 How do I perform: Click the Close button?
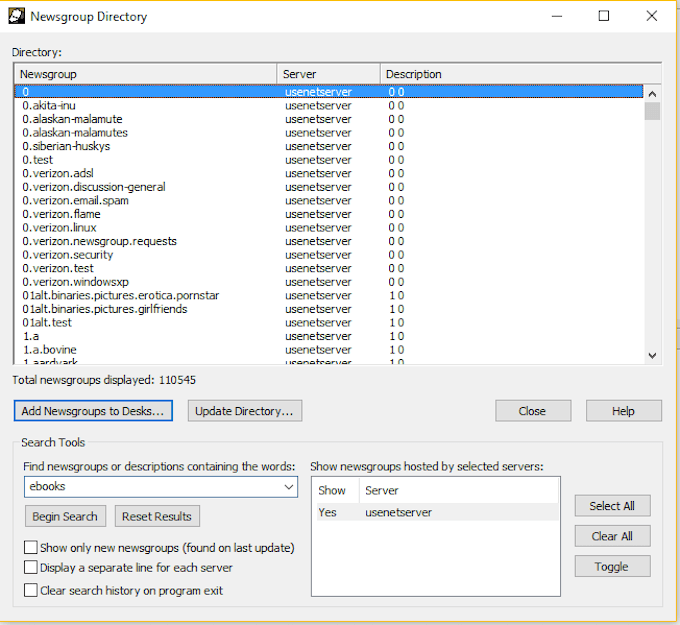(533, 411)
